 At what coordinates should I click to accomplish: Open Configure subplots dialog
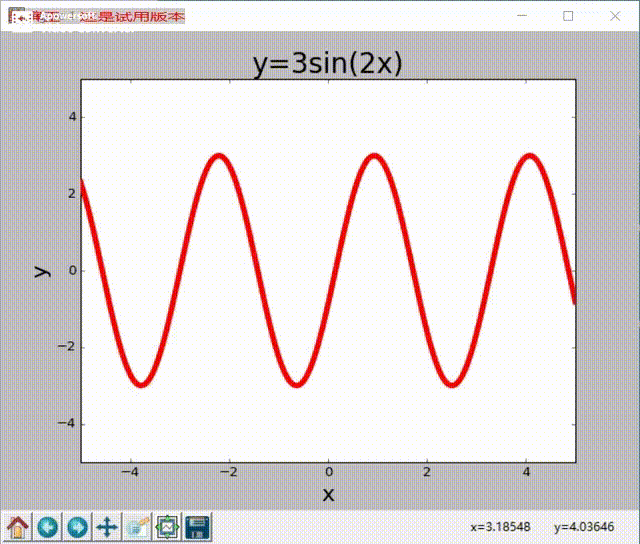(x=167, y=526)
